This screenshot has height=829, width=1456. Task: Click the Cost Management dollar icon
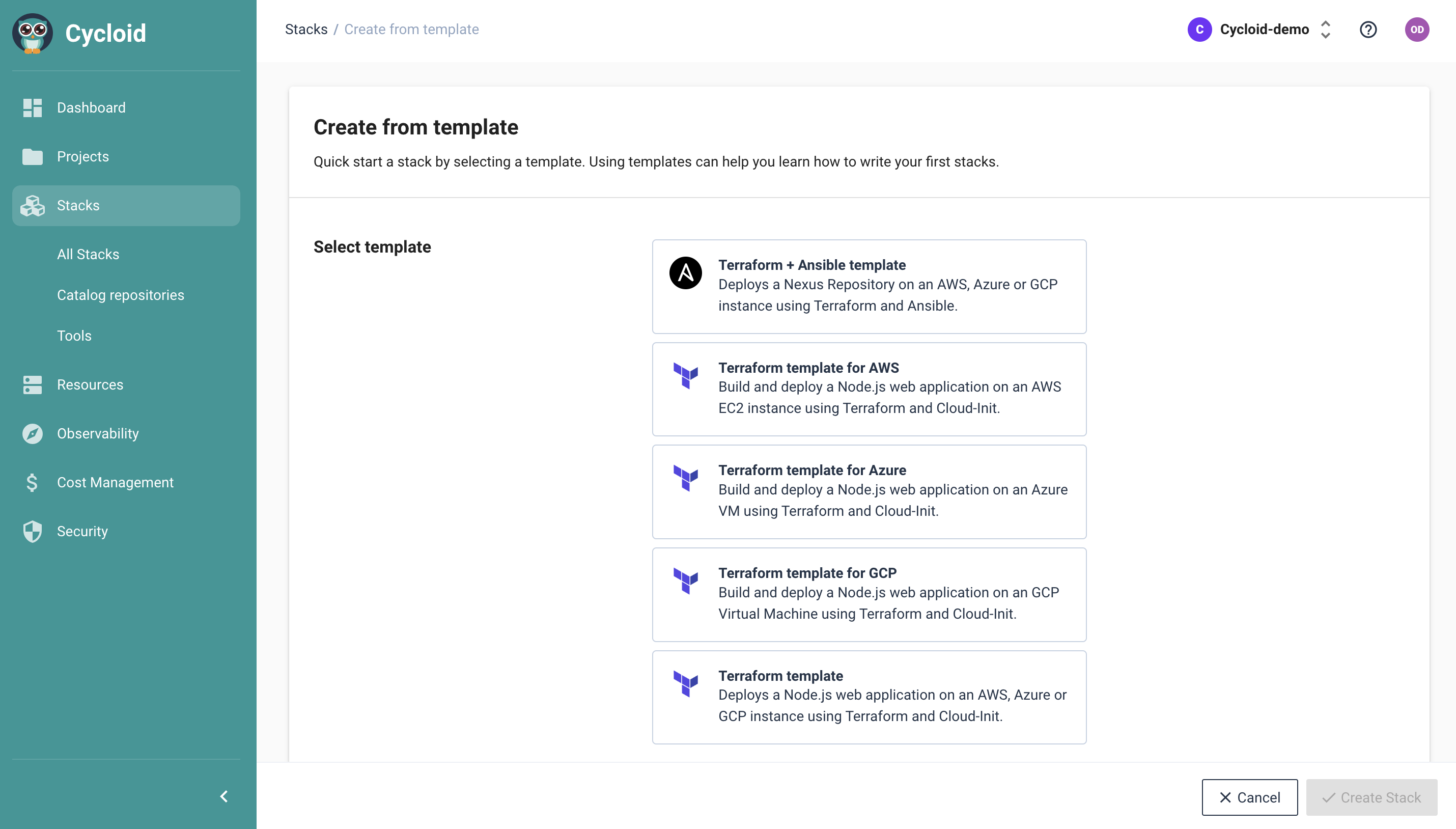pyautogui.click(x=33, y=483)
